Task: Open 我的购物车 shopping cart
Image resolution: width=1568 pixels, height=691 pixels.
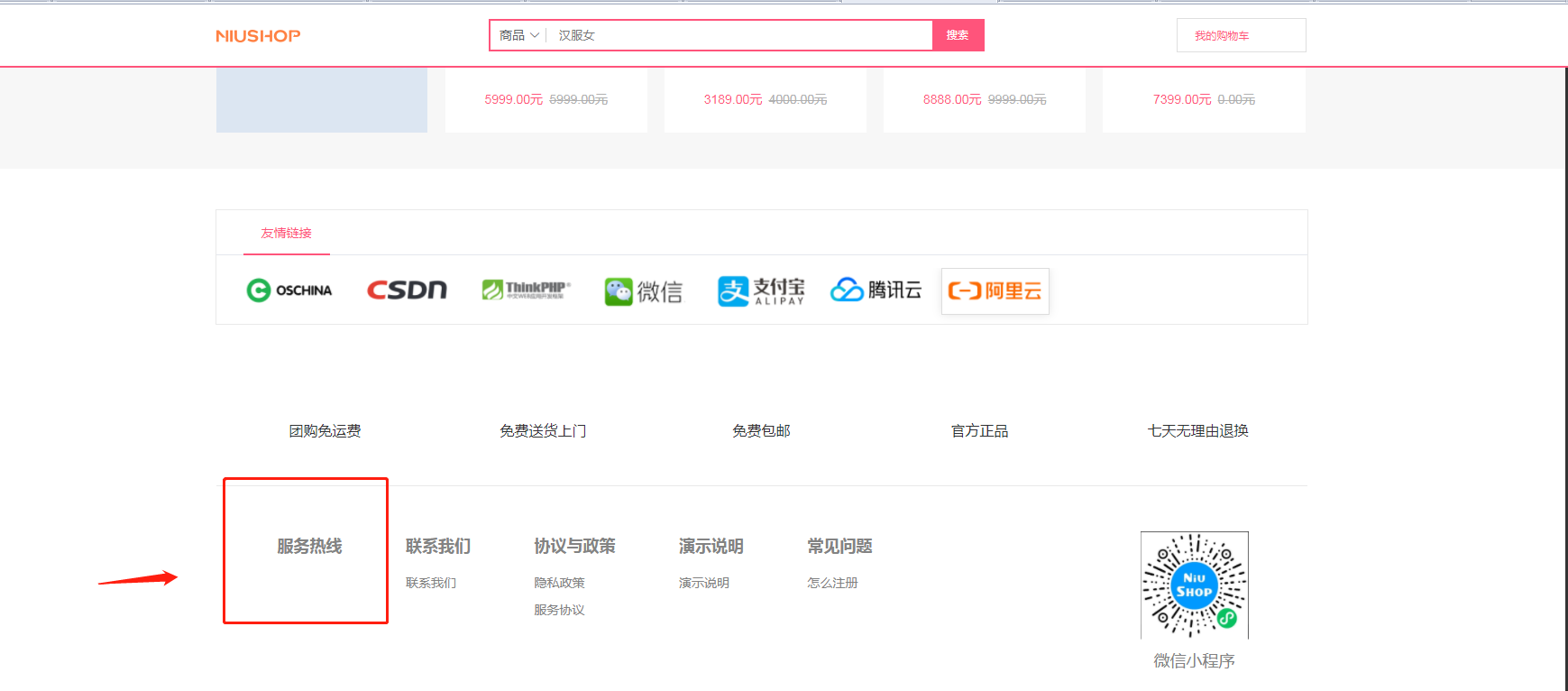Action: (x=1241, y=35)
